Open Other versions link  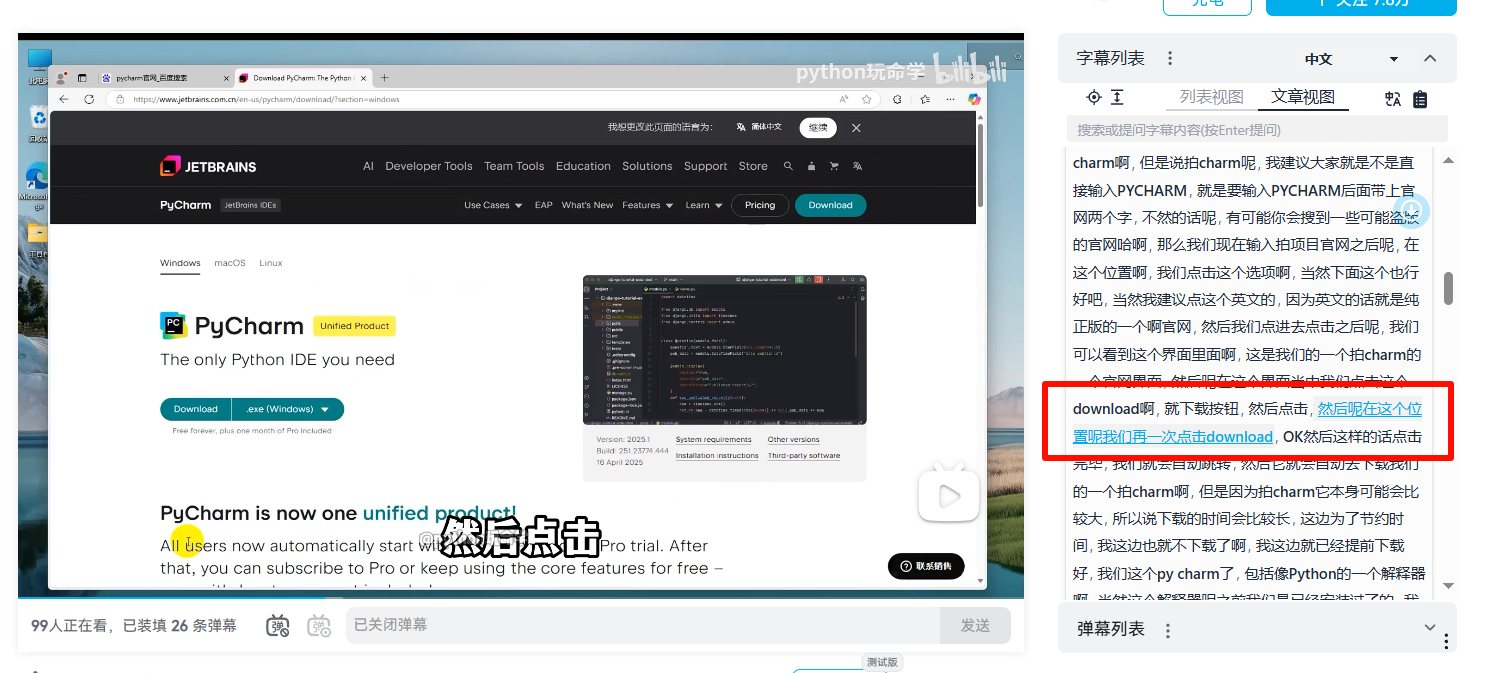pyautogui.click(x=794, y=440)
